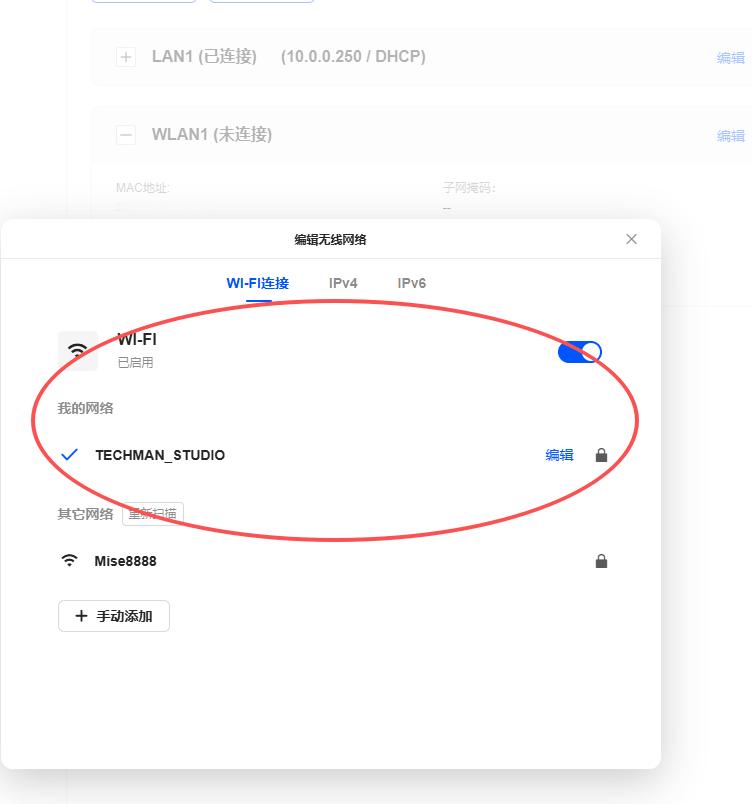752x804 pixels.
Task: Select the Mise8888 network
Action: [x=125, y=561]
